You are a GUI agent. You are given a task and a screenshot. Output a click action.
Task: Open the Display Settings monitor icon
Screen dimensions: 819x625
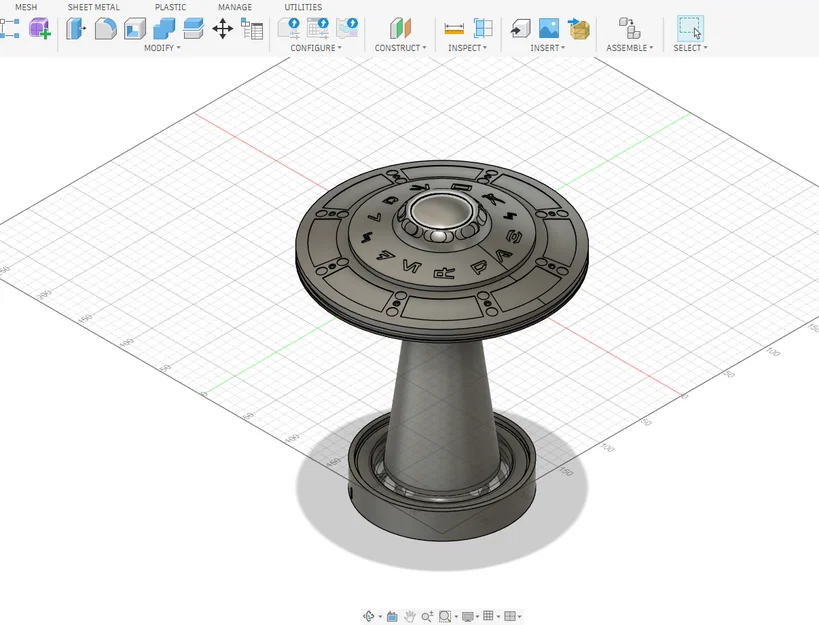click(468, 617)
